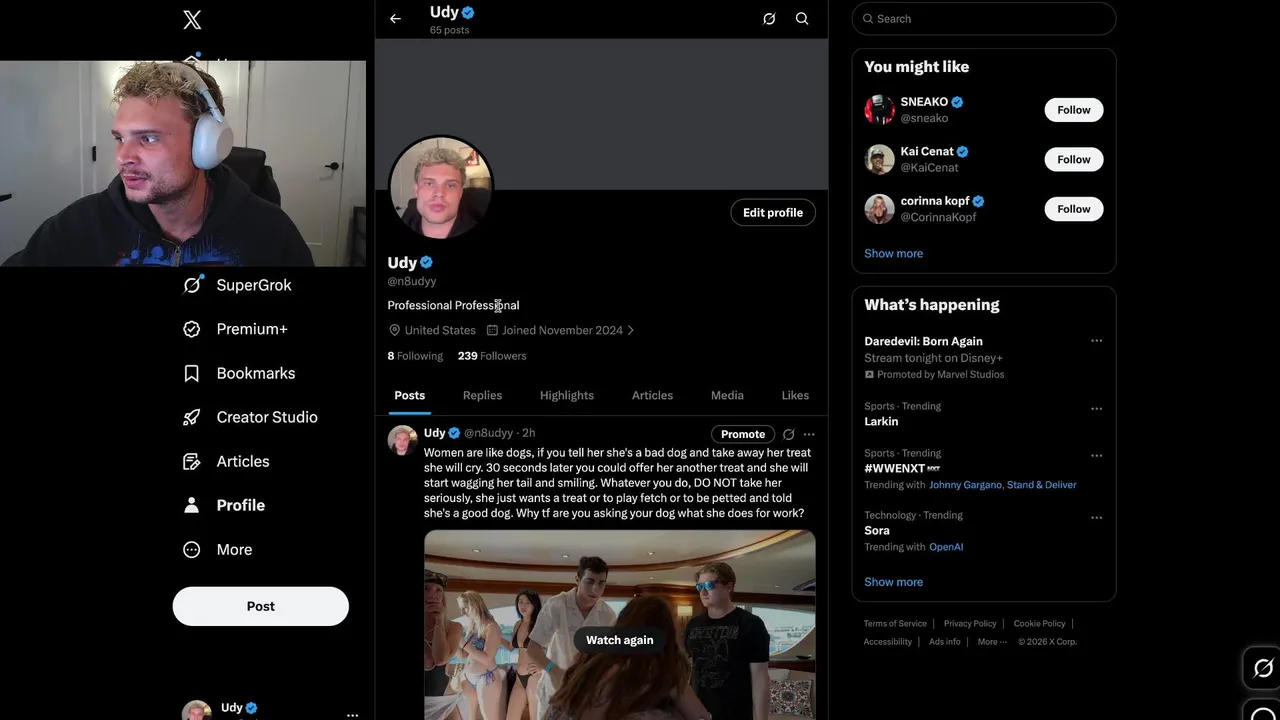Switch to the Articles profile tab
This screenshot has width=1280, height=720.
coord(652,395)
